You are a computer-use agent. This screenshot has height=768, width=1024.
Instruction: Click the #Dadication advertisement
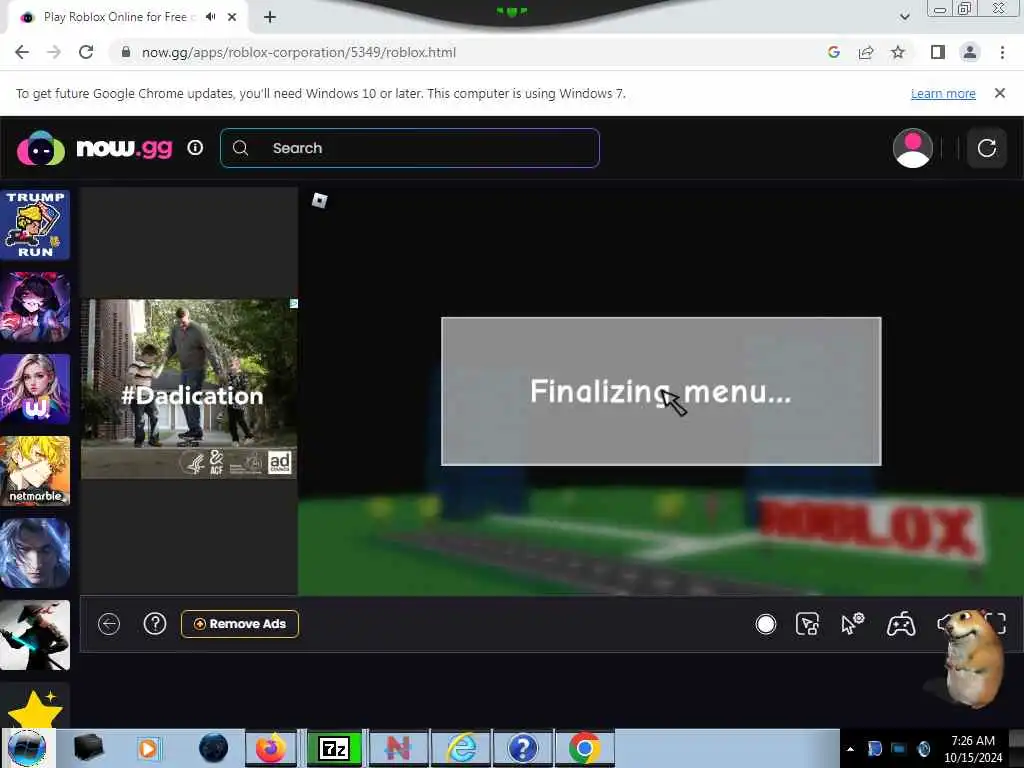(189, 389)
